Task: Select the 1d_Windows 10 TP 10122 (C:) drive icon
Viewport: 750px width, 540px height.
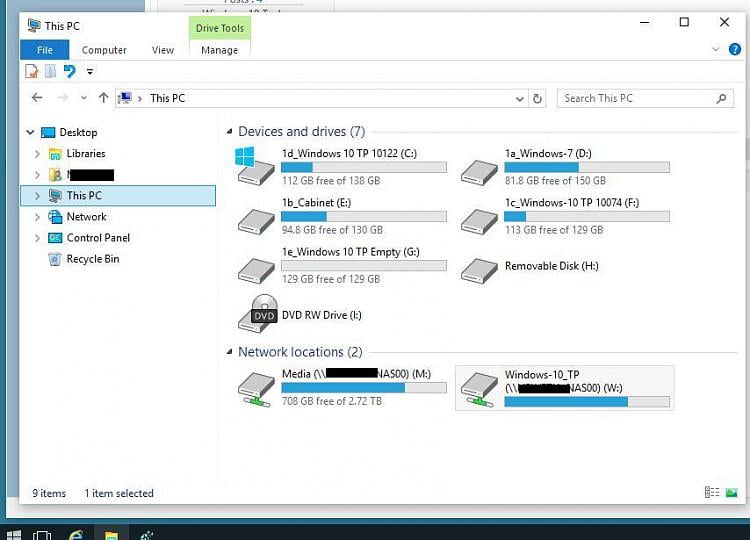Action: coord(255,166)
